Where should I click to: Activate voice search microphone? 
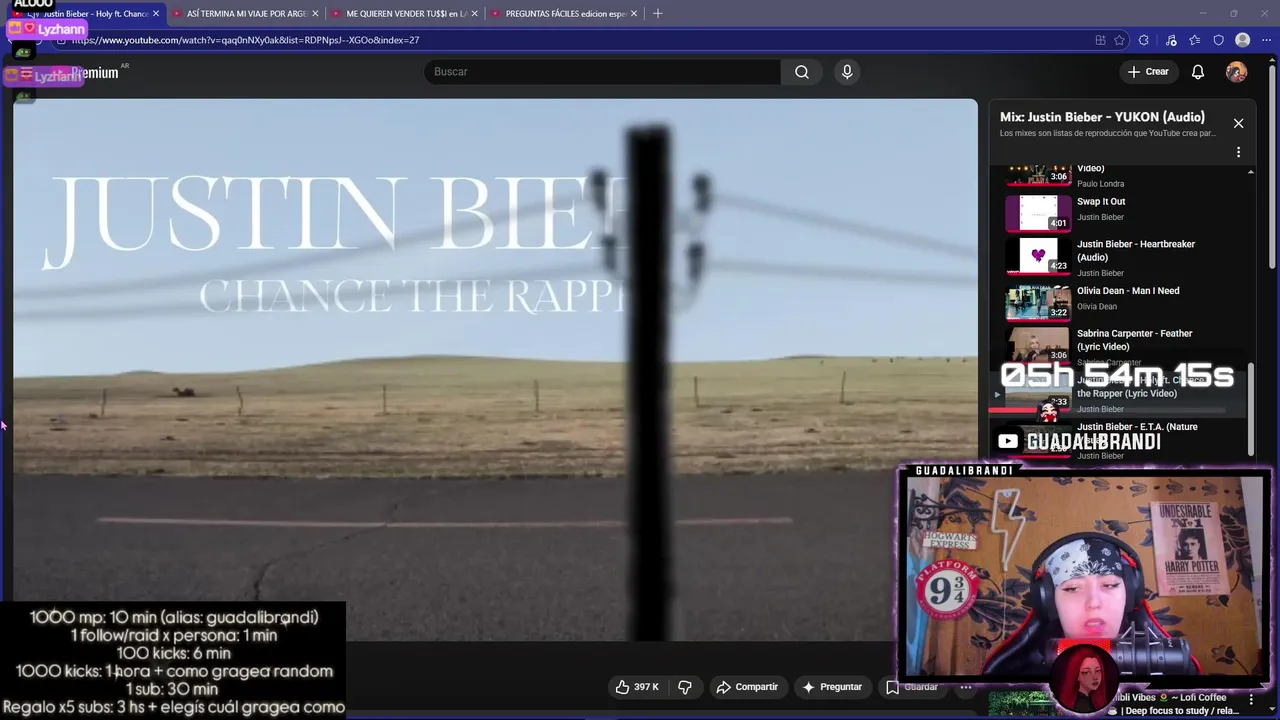click(847, 72)
